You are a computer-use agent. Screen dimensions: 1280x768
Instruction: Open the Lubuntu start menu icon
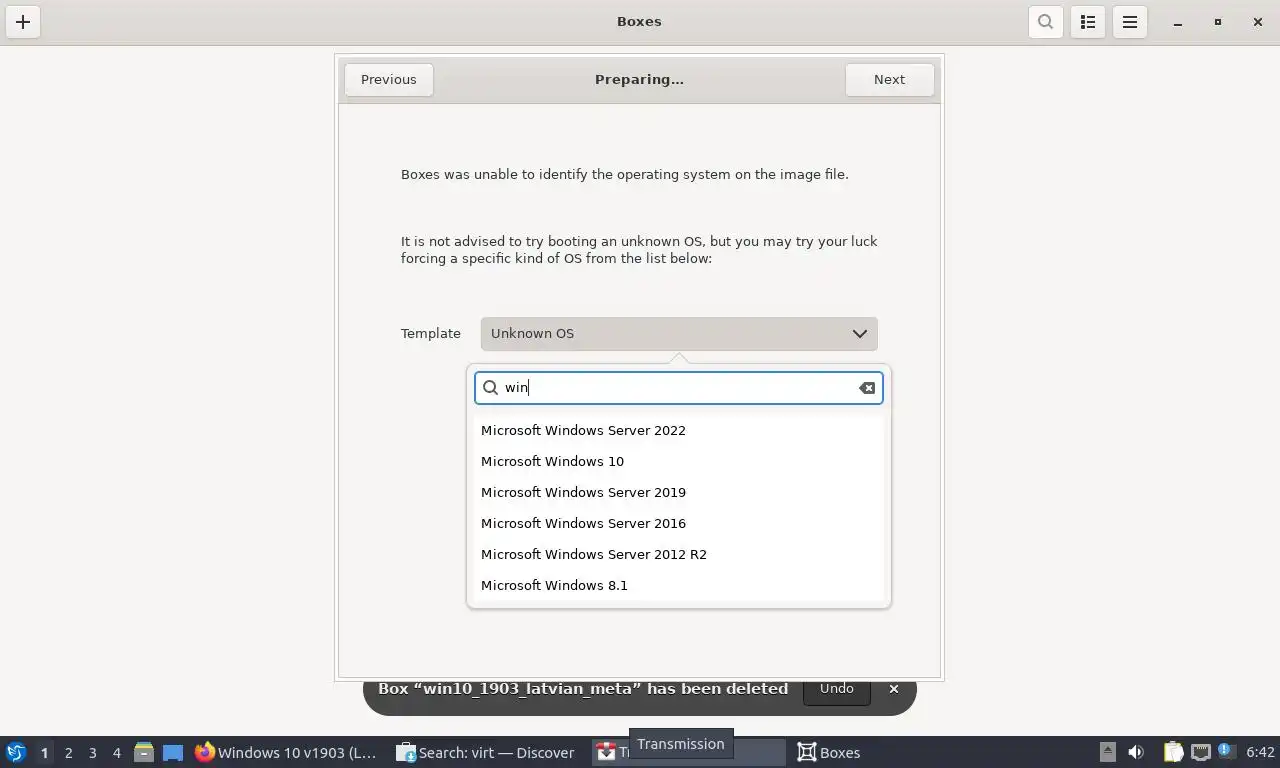(16, 753)
